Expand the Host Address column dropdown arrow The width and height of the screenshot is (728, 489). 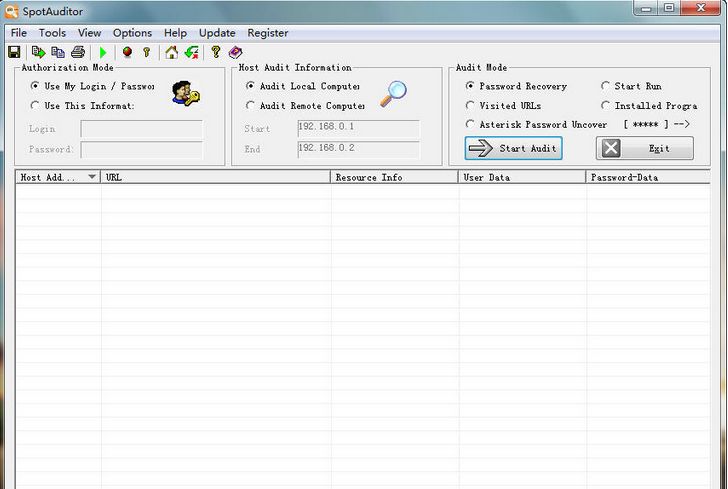[x=92, y=177]
